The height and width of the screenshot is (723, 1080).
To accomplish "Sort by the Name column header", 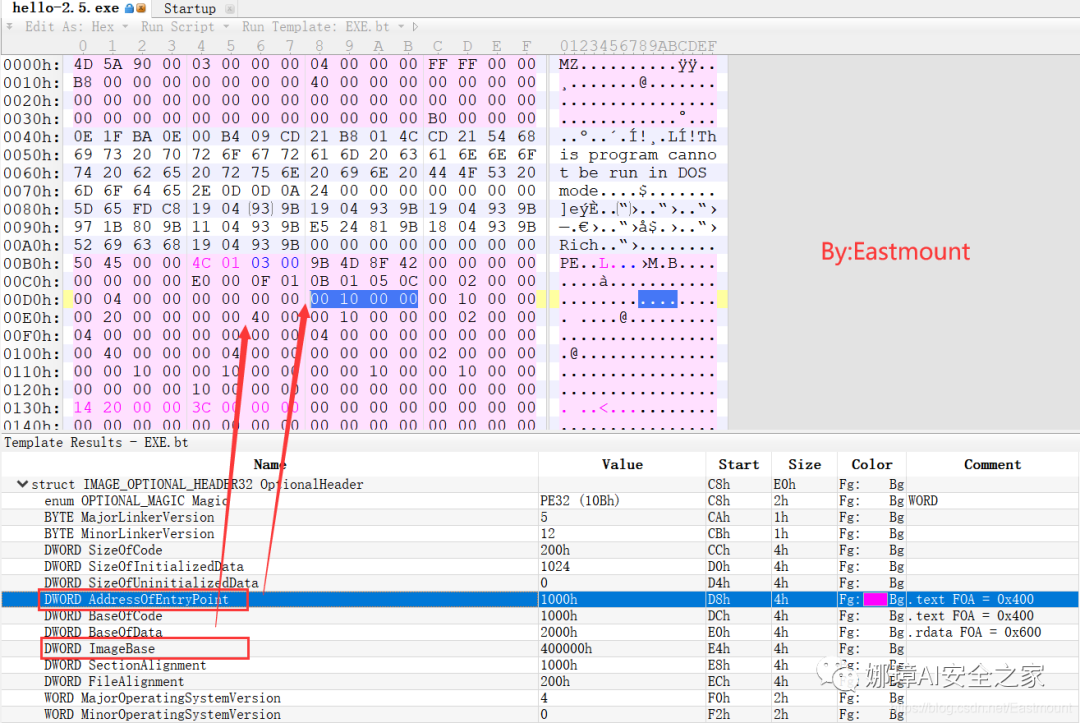I will [x=269, y=464].
